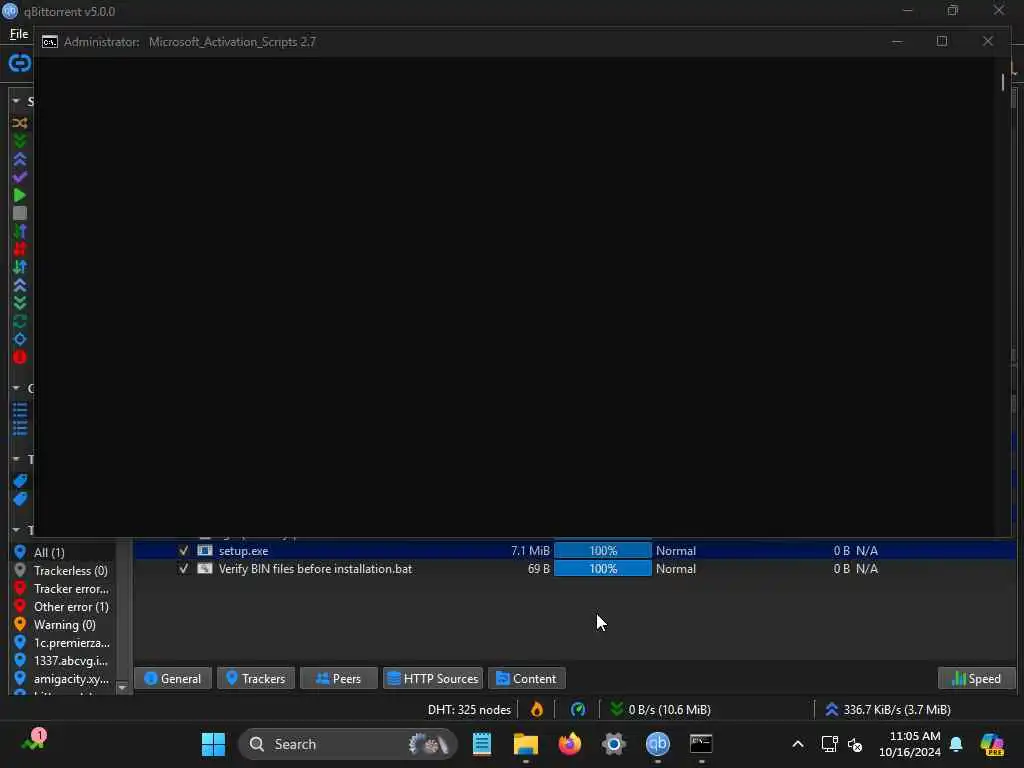The width and height of the screenshot is (1024, 768).
Task: Click the setup.exe file type icon
Action: (205, 551)
